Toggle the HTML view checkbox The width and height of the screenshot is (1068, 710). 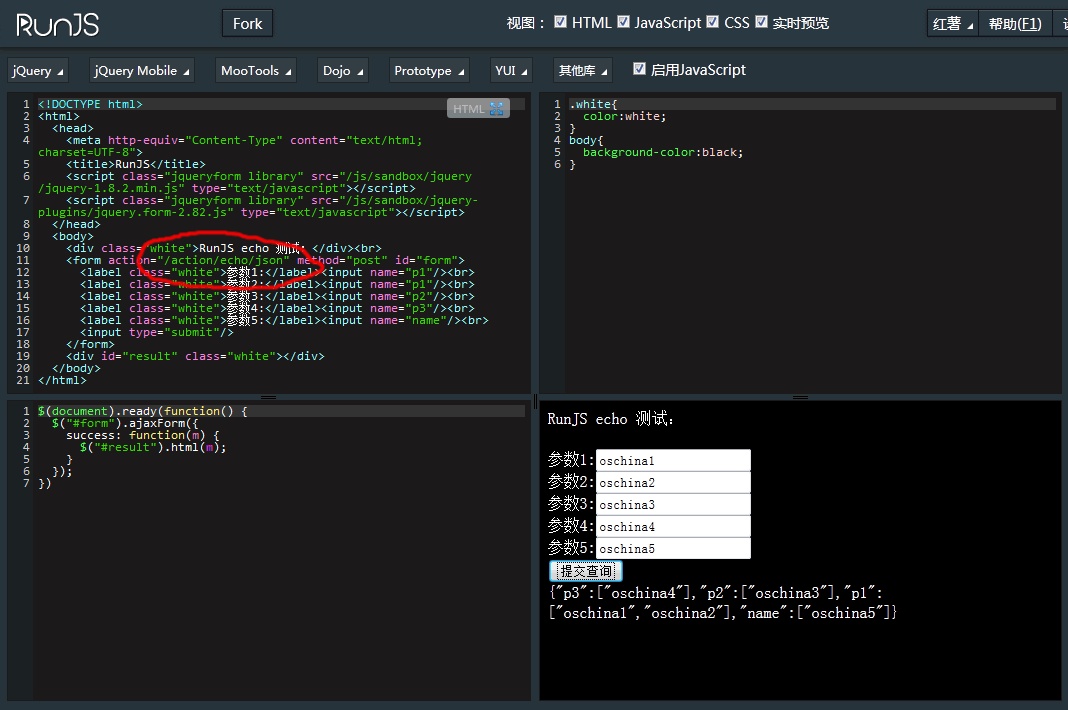click(x=560, y=22)
